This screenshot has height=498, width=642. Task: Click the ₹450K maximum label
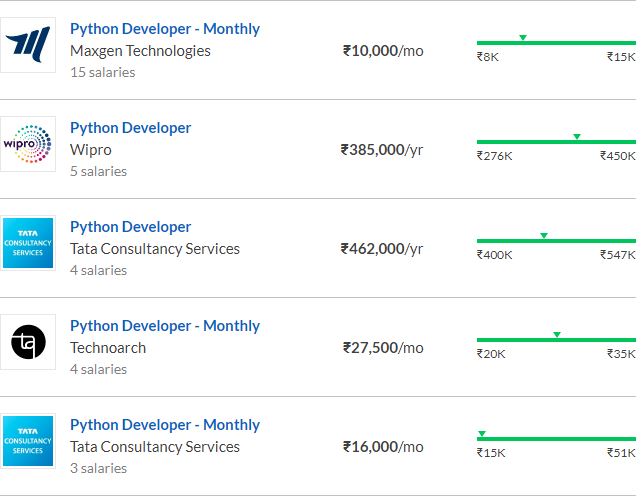[618, 156]
